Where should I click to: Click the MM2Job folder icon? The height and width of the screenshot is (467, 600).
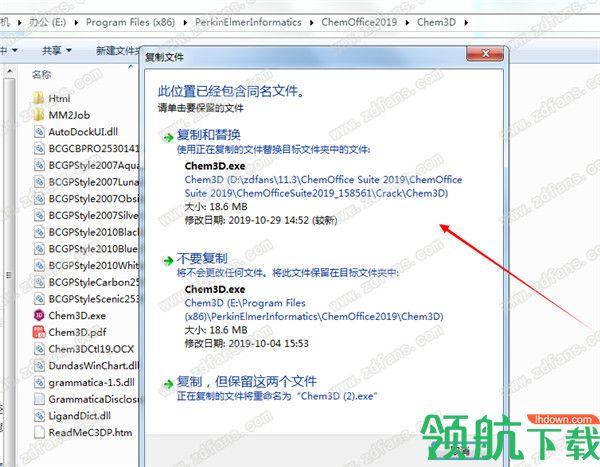coord(38,115)
